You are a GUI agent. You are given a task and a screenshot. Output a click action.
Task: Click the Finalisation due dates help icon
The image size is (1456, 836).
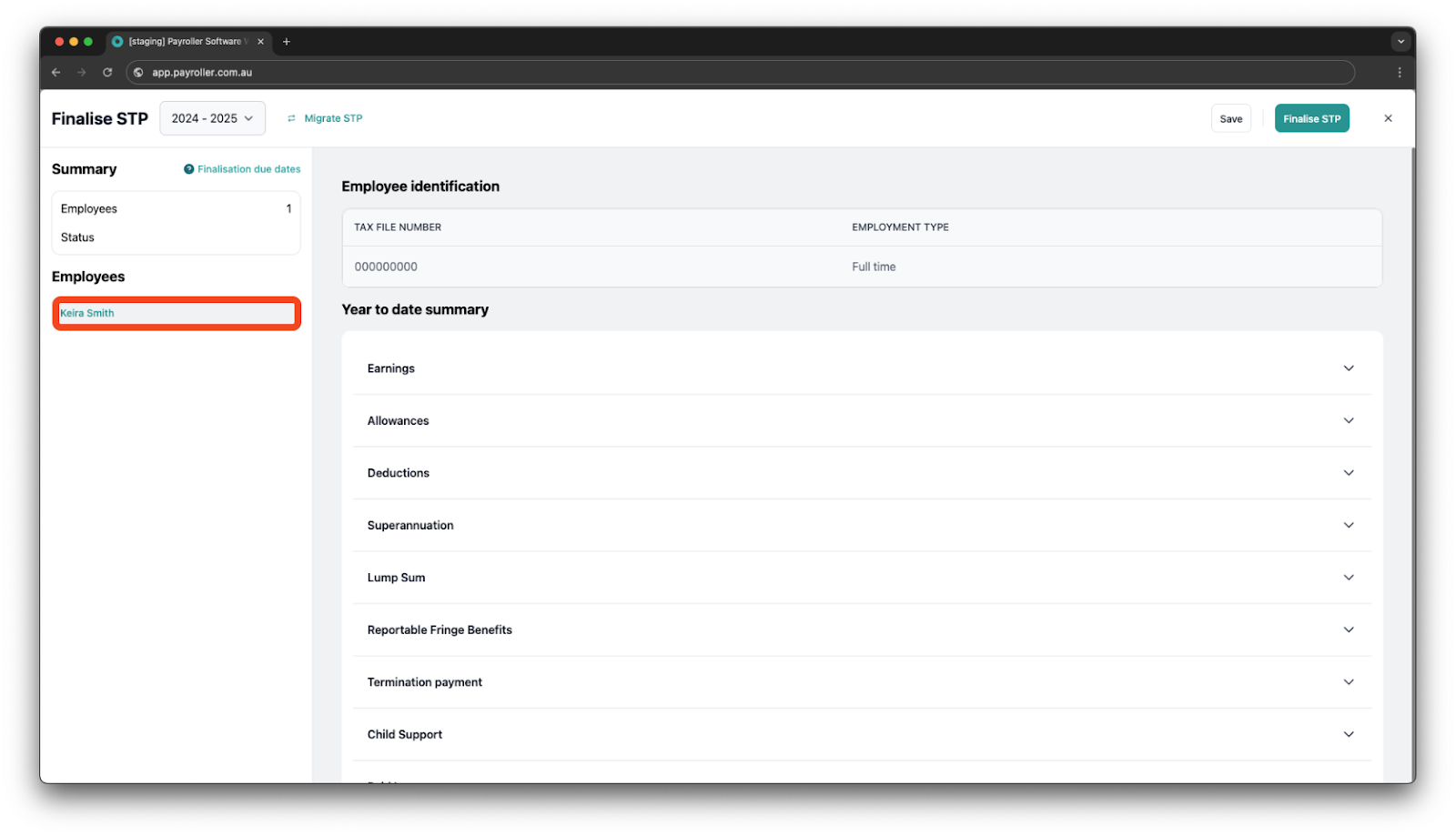pos(188,169)
